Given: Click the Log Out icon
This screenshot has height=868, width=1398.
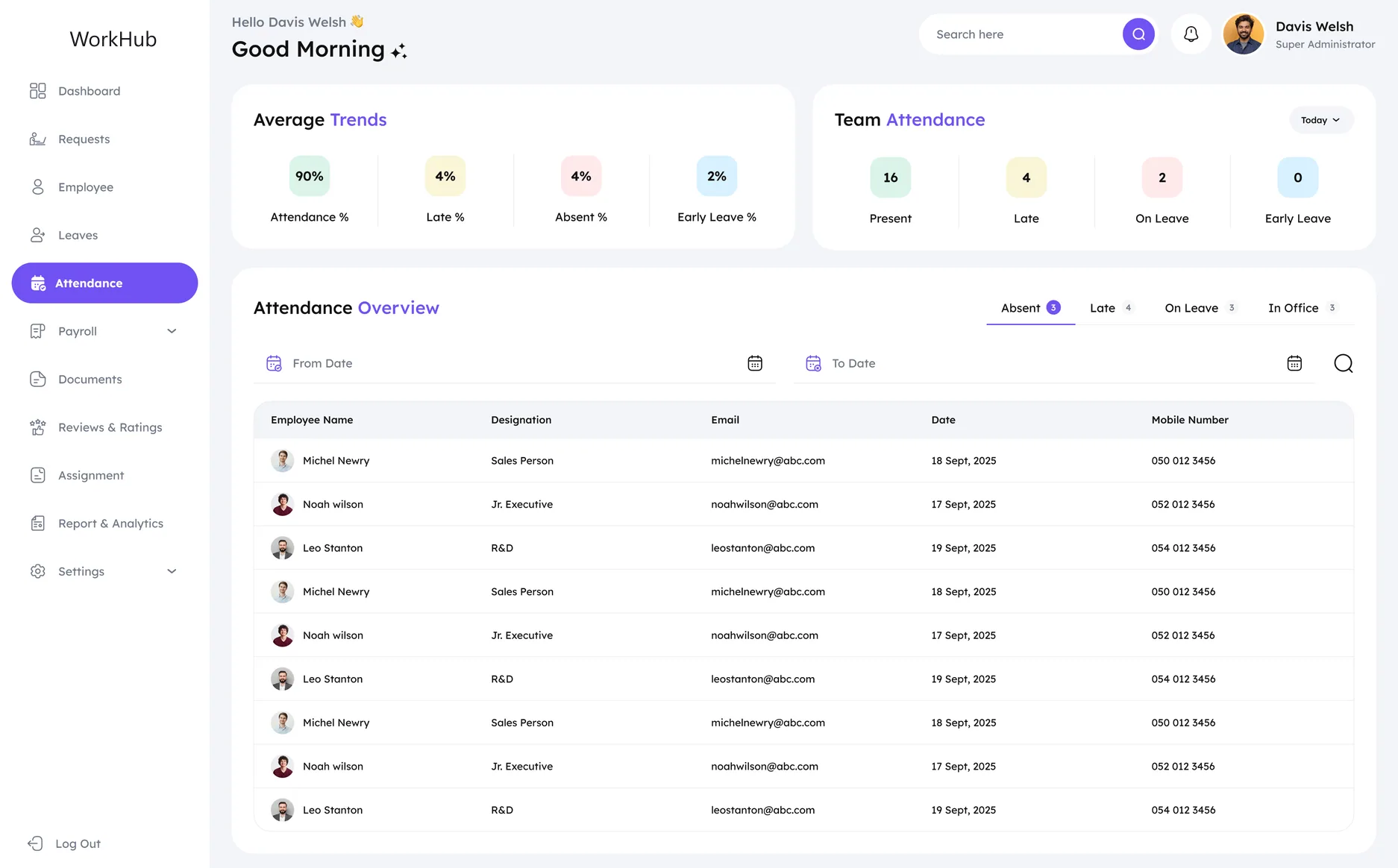Looking at the screenshot, I should tap(35, 843).
